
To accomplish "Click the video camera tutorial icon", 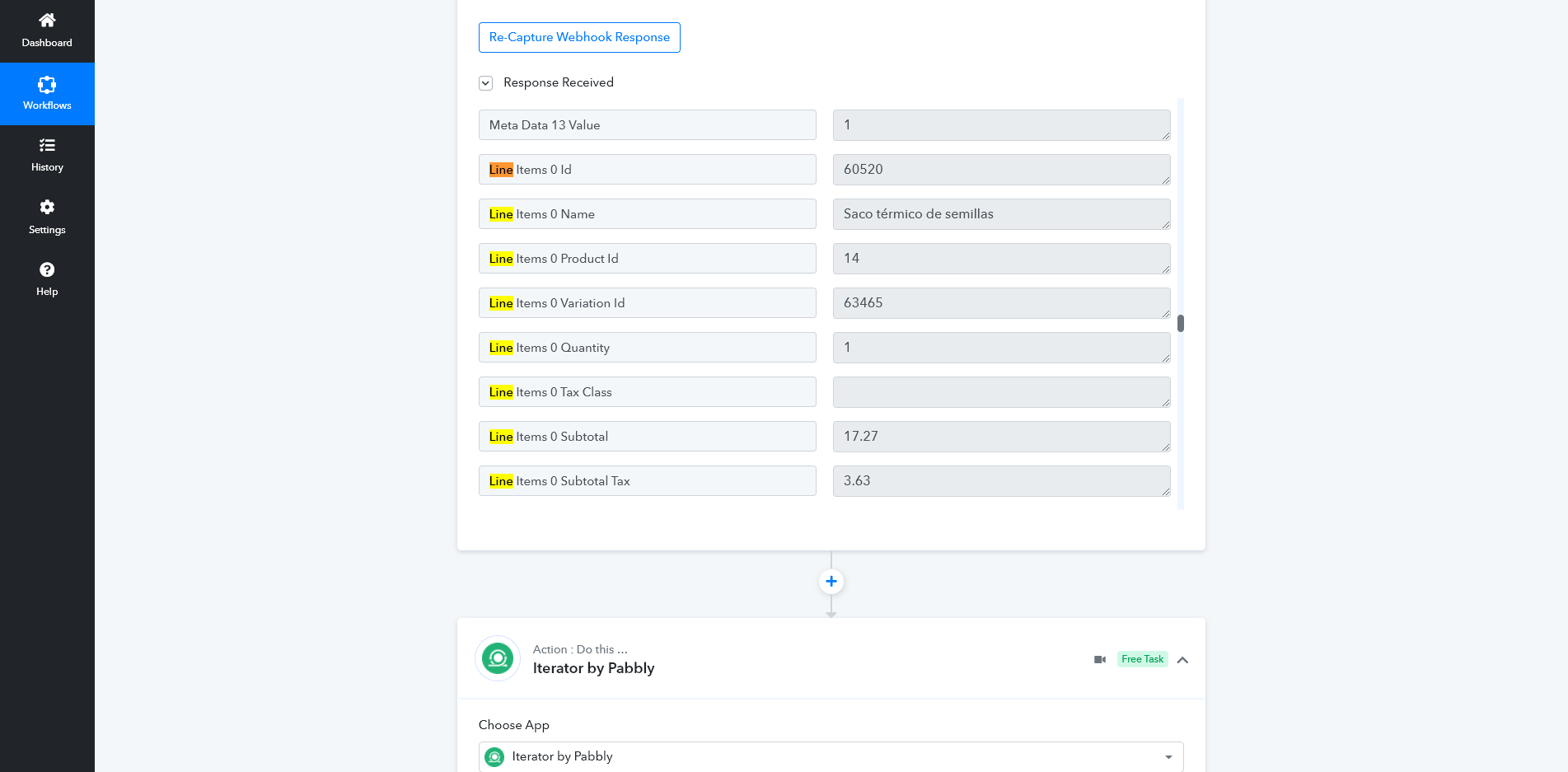I will 1100,659.
